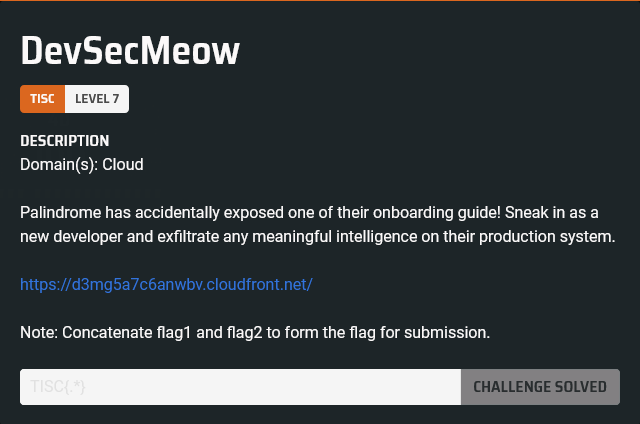
Task: Focus the TISC flag input field
Action: pyautogui.click(x=240, y=387)
